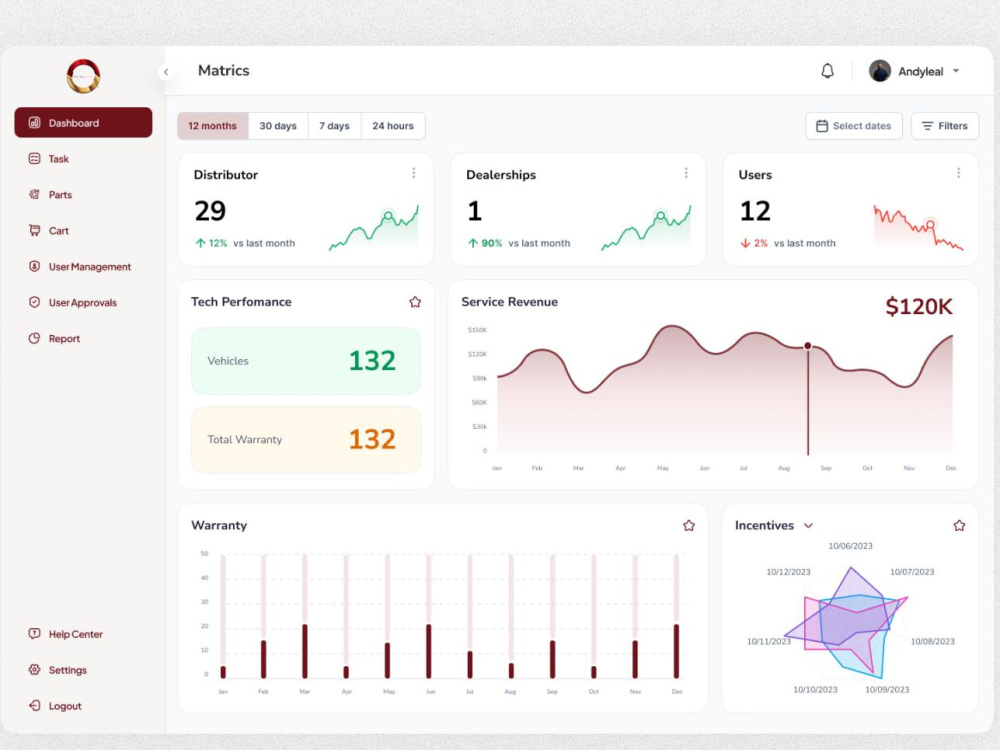Click the User Management icon
The height and width of the screenshot is (750, 1000).
(x=34, y=266)
